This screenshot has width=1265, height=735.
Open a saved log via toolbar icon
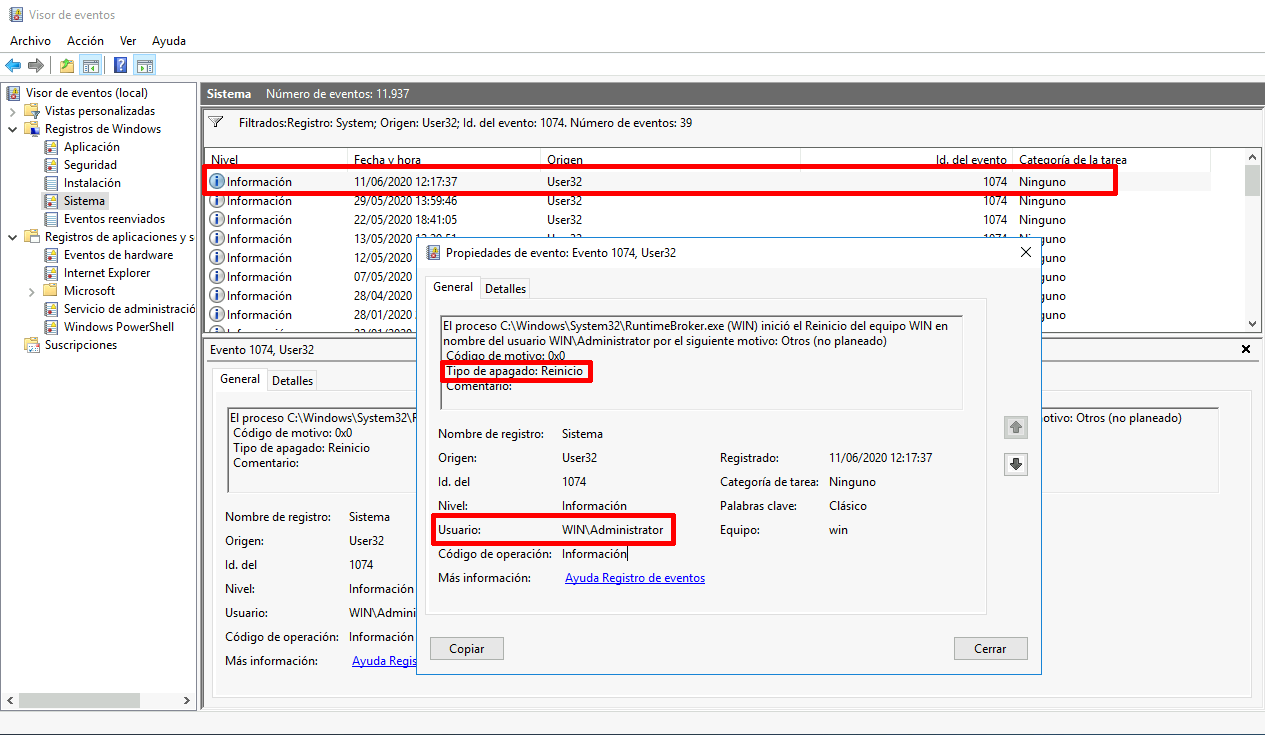click(65, 64)
